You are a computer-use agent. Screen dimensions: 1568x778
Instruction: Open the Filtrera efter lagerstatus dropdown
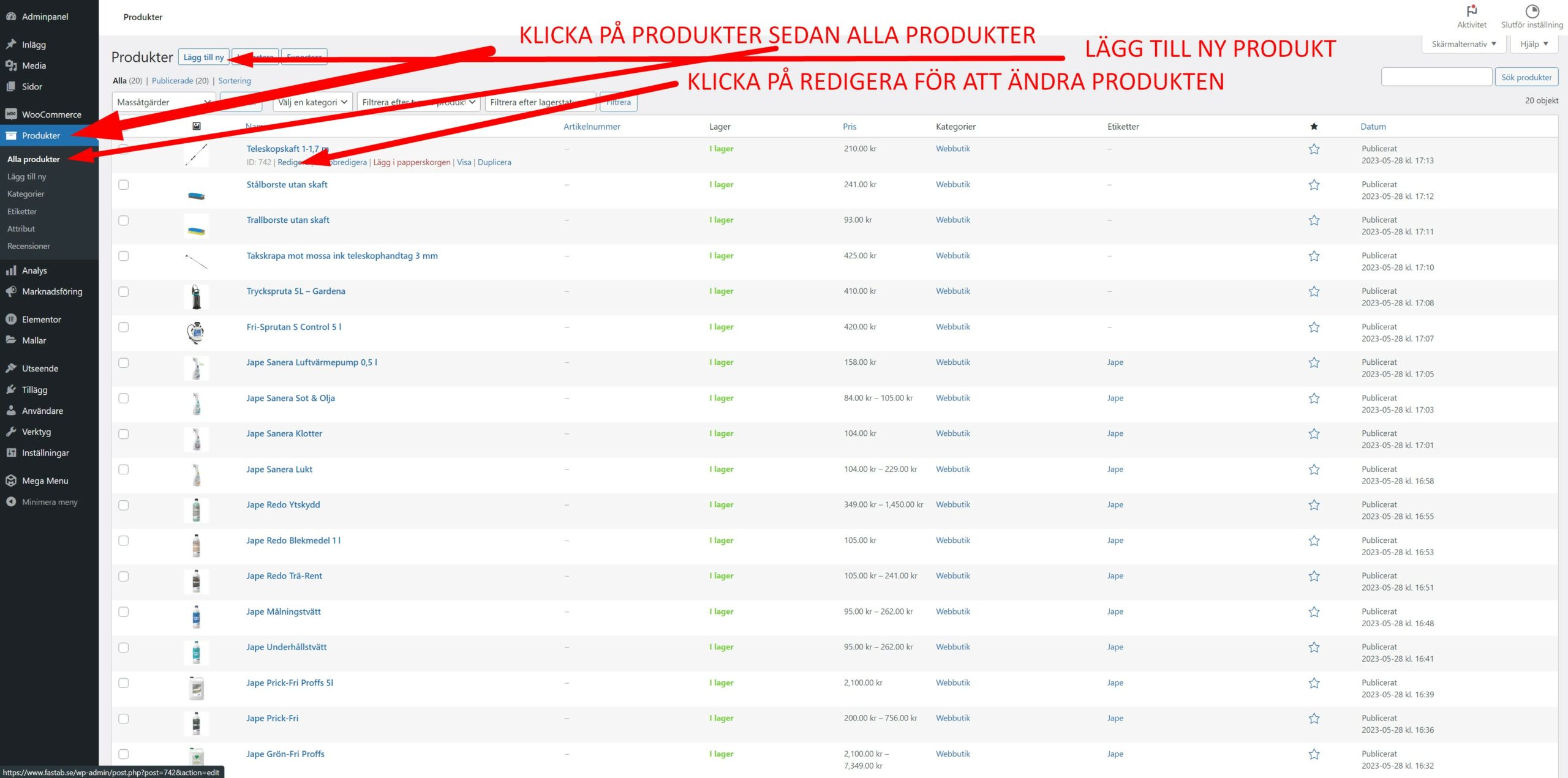tap(540, 102)
